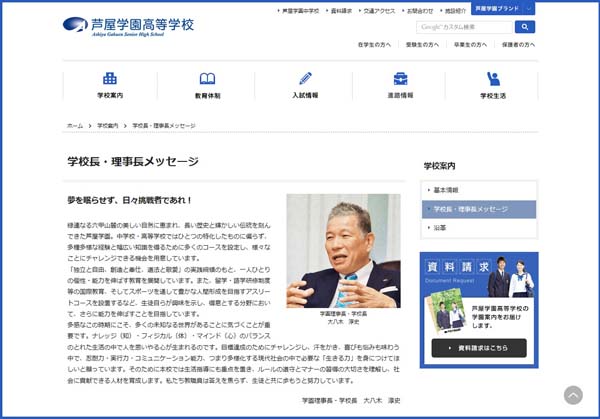The height and width of the screenshot is (419, 600).
Task: Open the 教育体制 book icon
Action: [207, 79]
